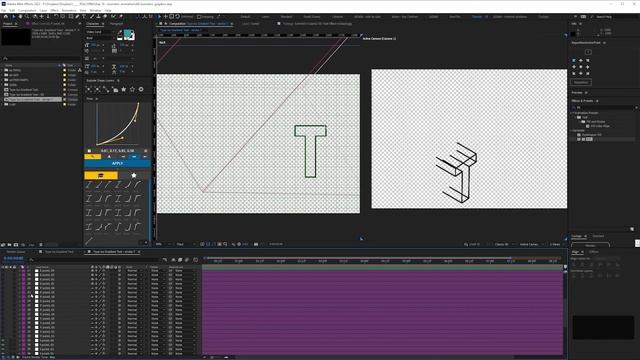Select the Puppet Pin tool
Screen dimensions: 640x360
point(121,16)
